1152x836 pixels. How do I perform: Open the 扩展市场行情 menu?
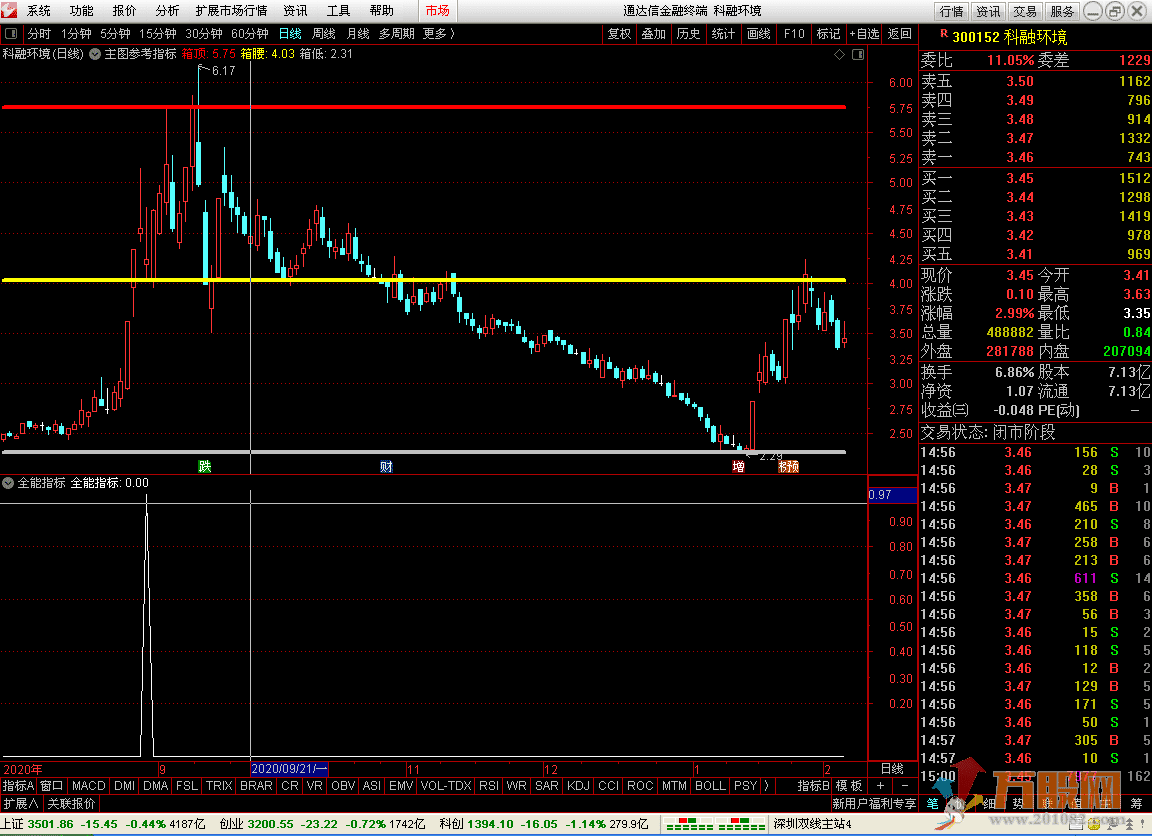point(231,11)
